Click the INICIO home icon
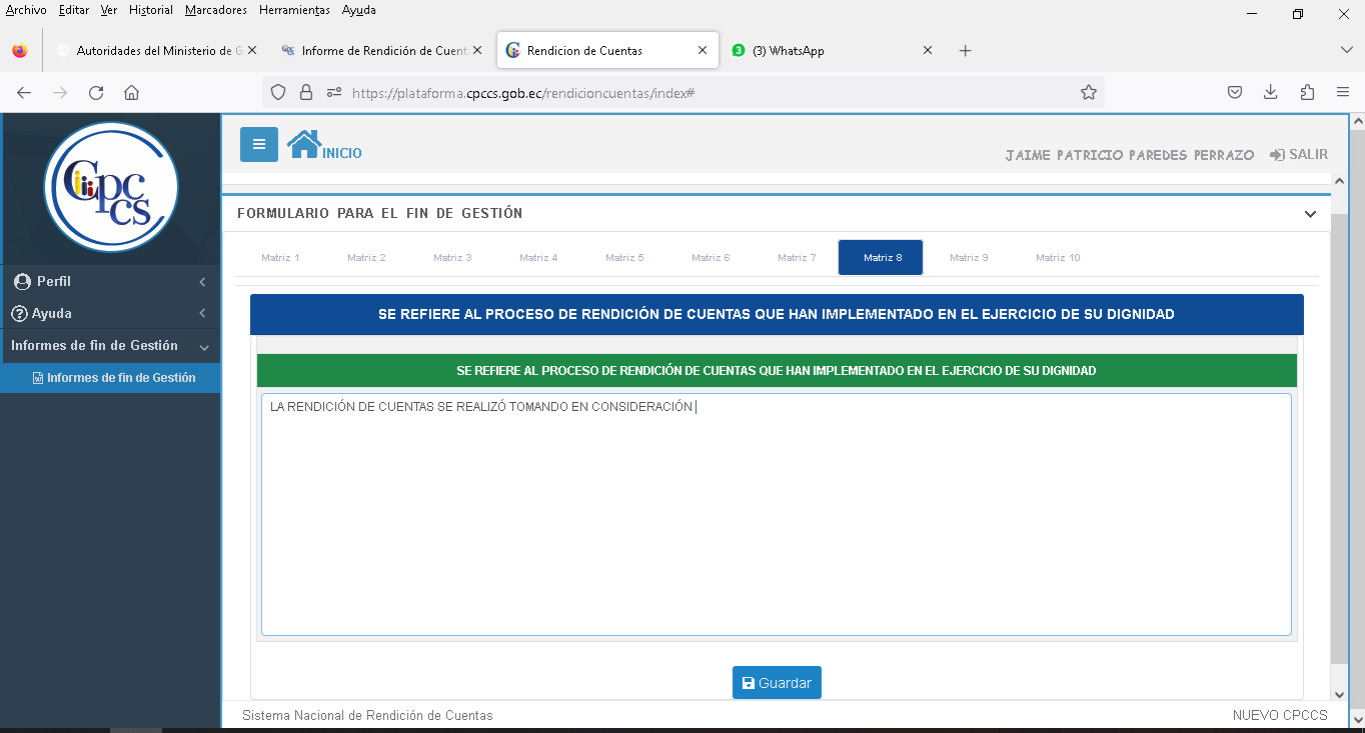1365x733 pixels. click(304, 145)
